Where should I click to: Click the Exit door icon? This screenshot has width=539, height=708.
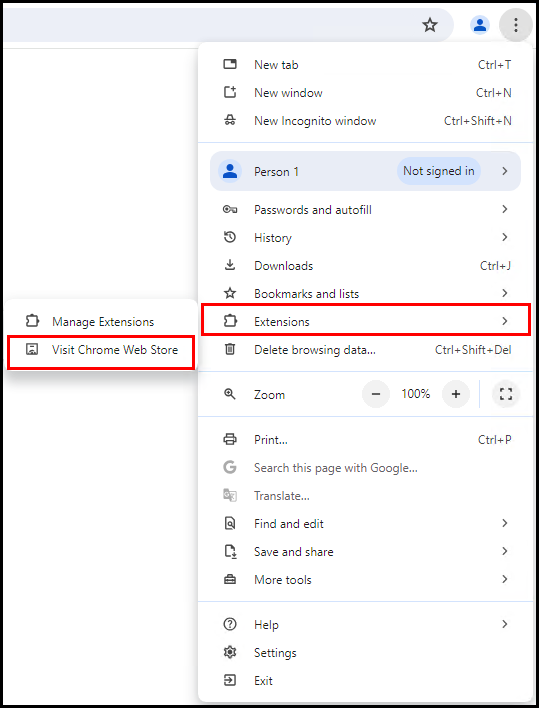click(x=230, y=680)
